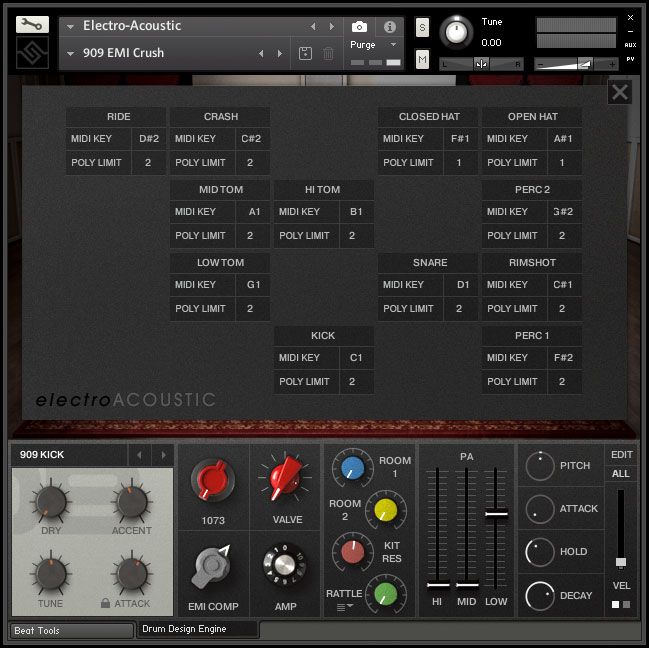The height and width of the screenshot is (648, 649).
Task: Select the previous preset before 909 EMI Crush
Action: 261,53
